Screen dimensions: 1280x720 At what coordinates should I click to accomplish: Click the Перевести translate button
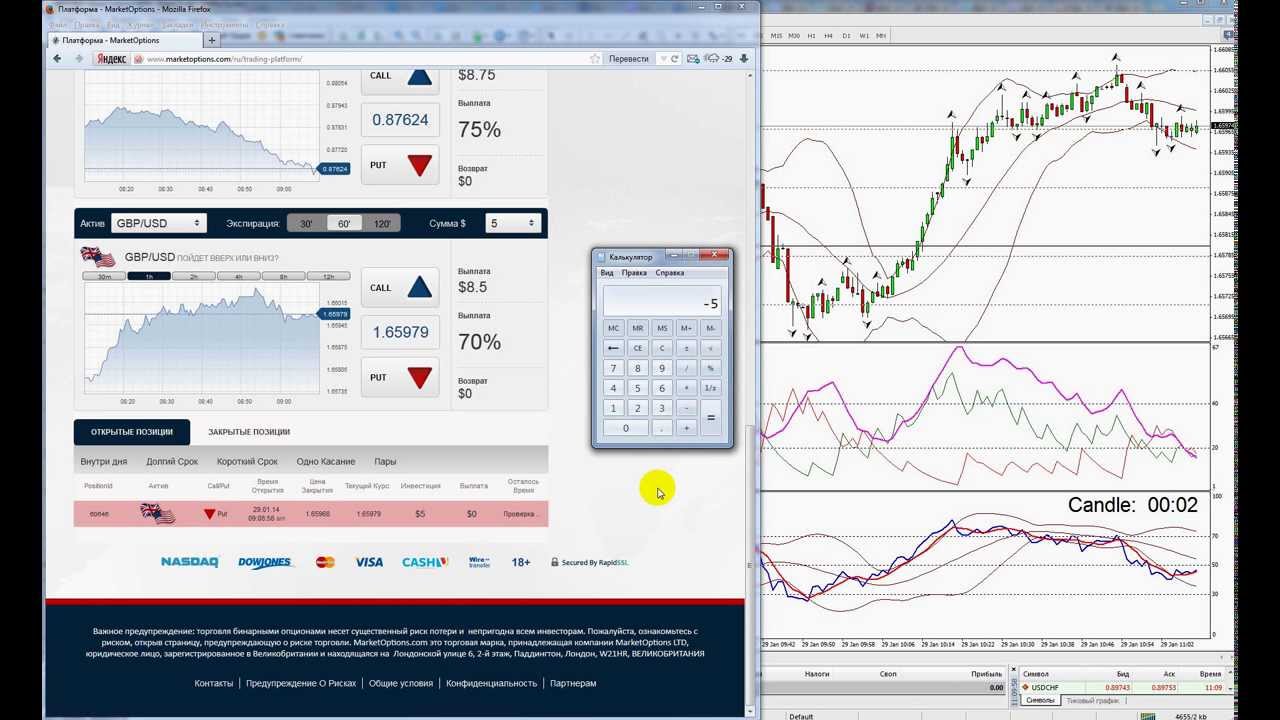629,59
